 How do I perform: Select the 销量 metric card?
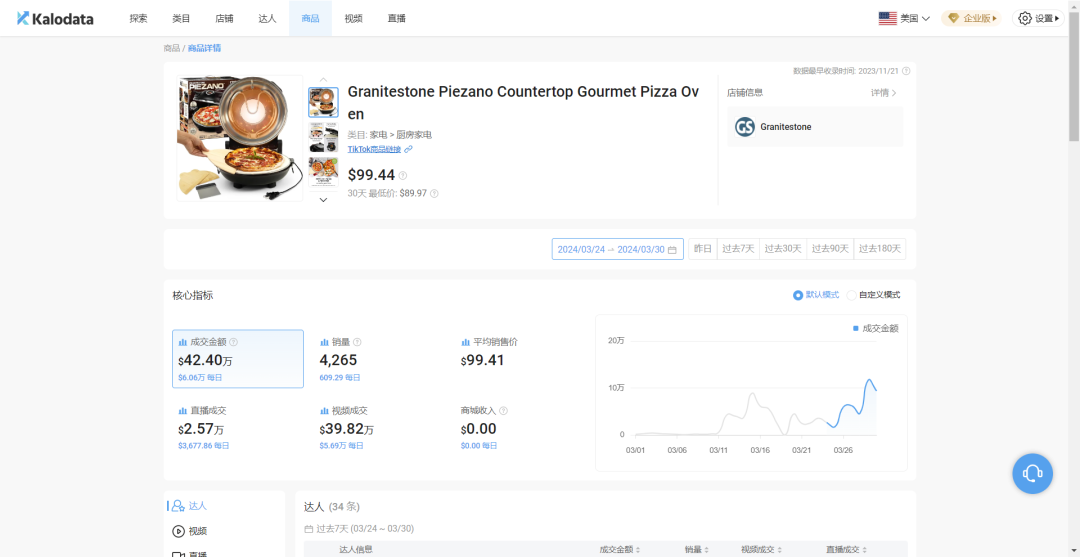click(x=378, y=359)
